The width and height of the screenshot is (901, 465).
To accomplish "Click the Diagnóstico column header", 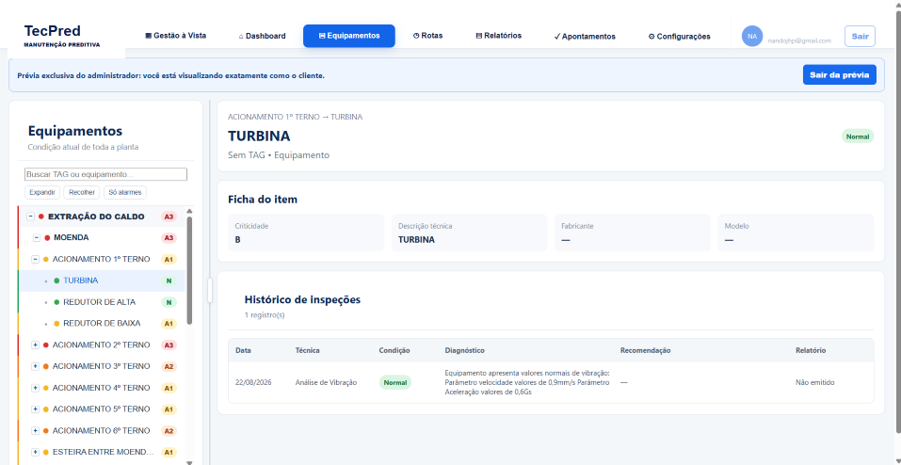I will 464,350.
